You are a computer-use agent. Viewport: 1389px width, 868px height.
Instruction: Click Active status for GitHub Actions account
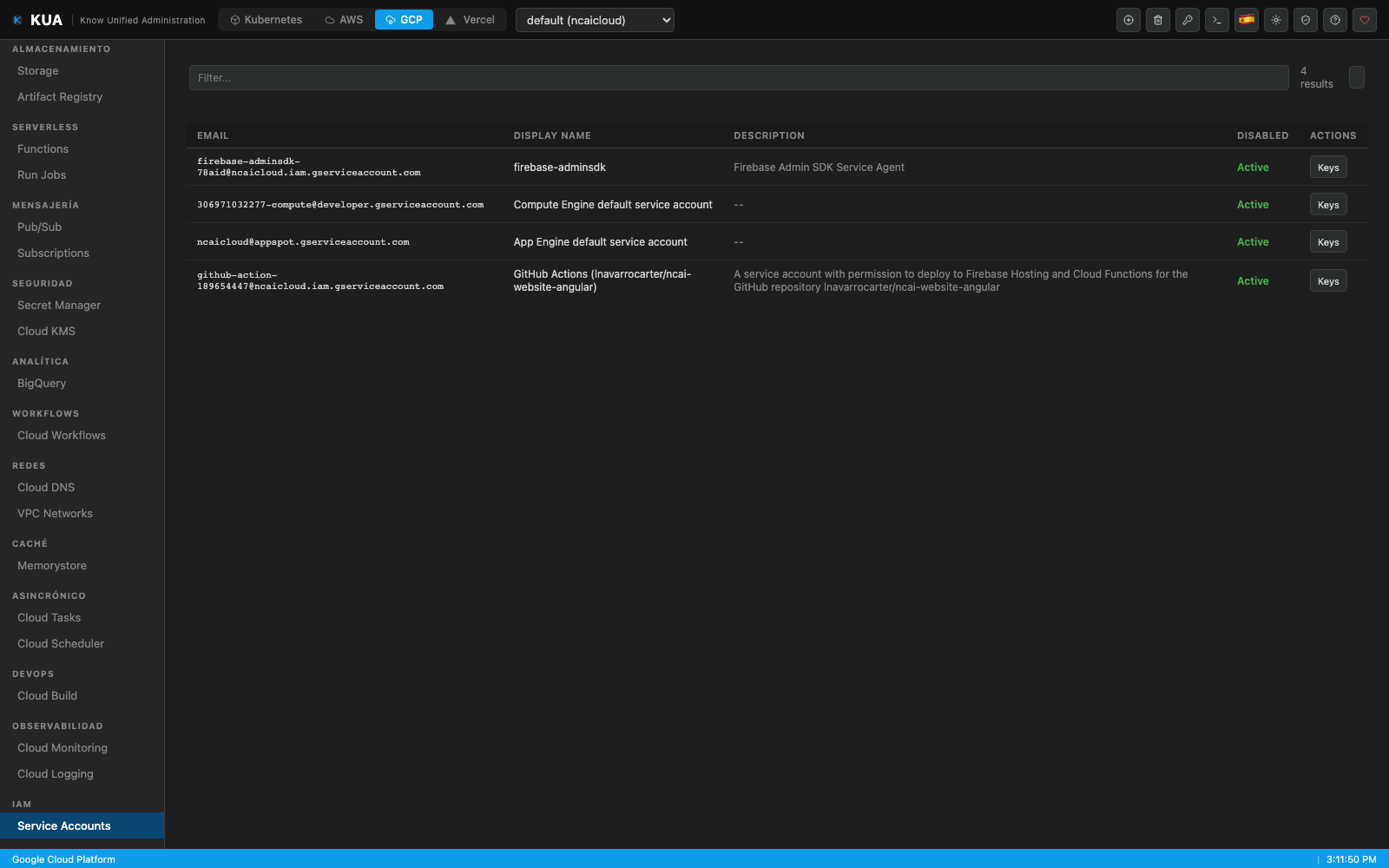tap(1253, 281)
